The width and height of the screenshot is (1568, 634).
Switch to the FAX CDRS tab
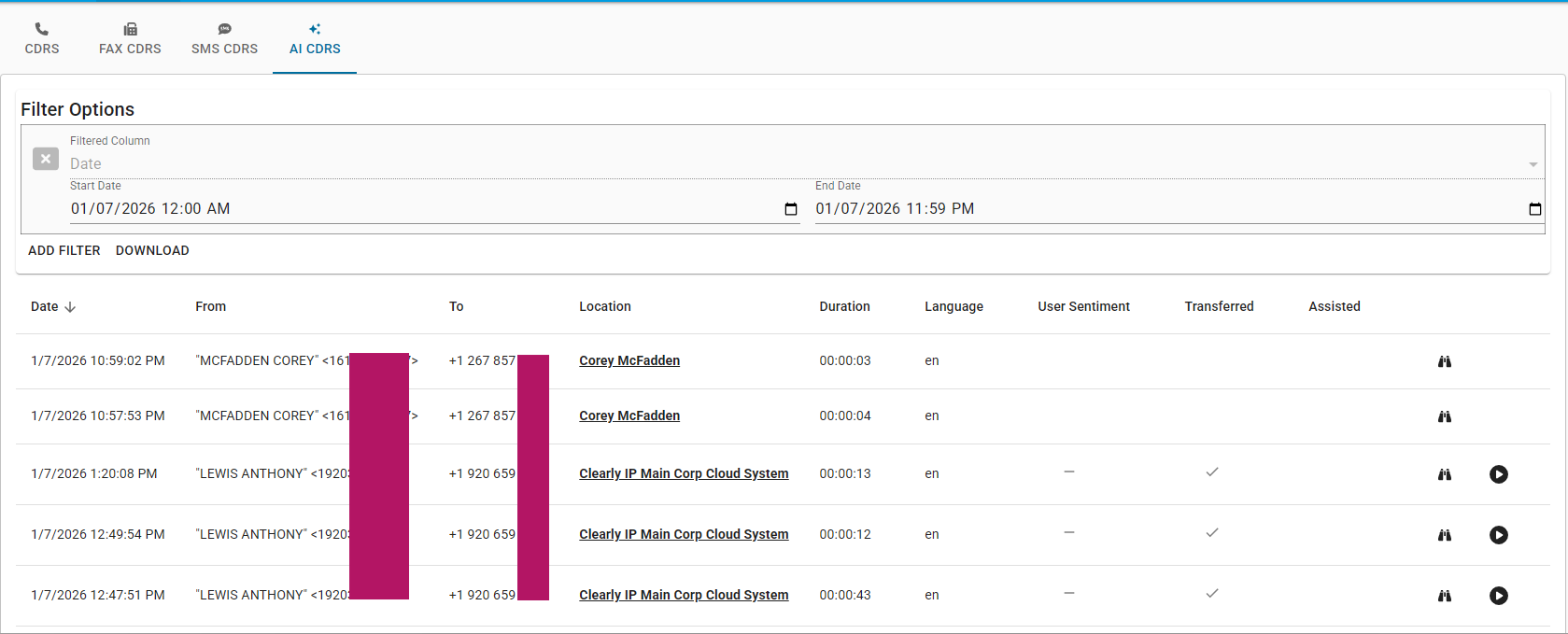click(130, 38)
